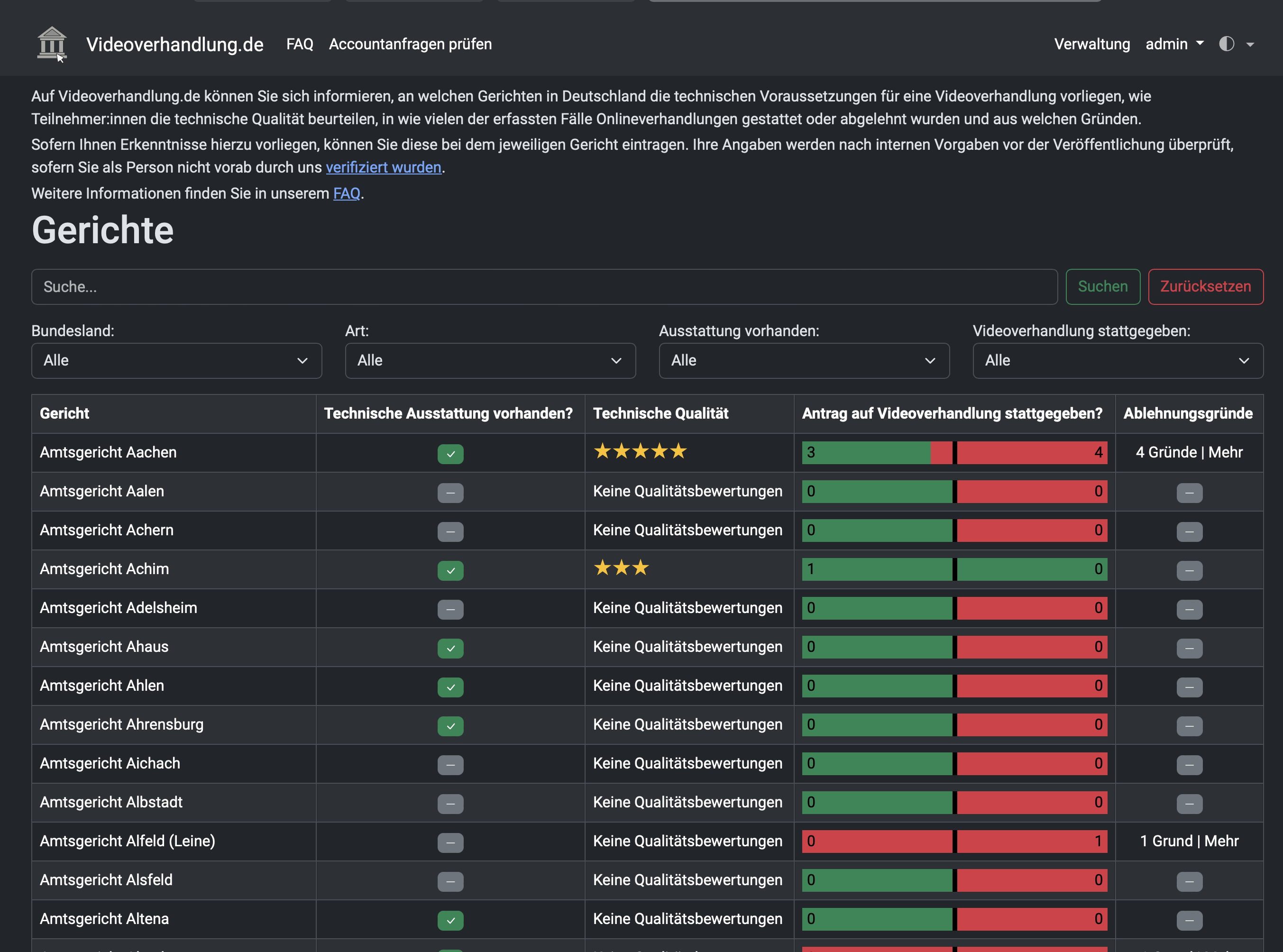Viewport: 1283px width, 952px height.
Task: Click Achim's Ablehnungsgründe dash badge
Action: click(x=1190, y=570)
